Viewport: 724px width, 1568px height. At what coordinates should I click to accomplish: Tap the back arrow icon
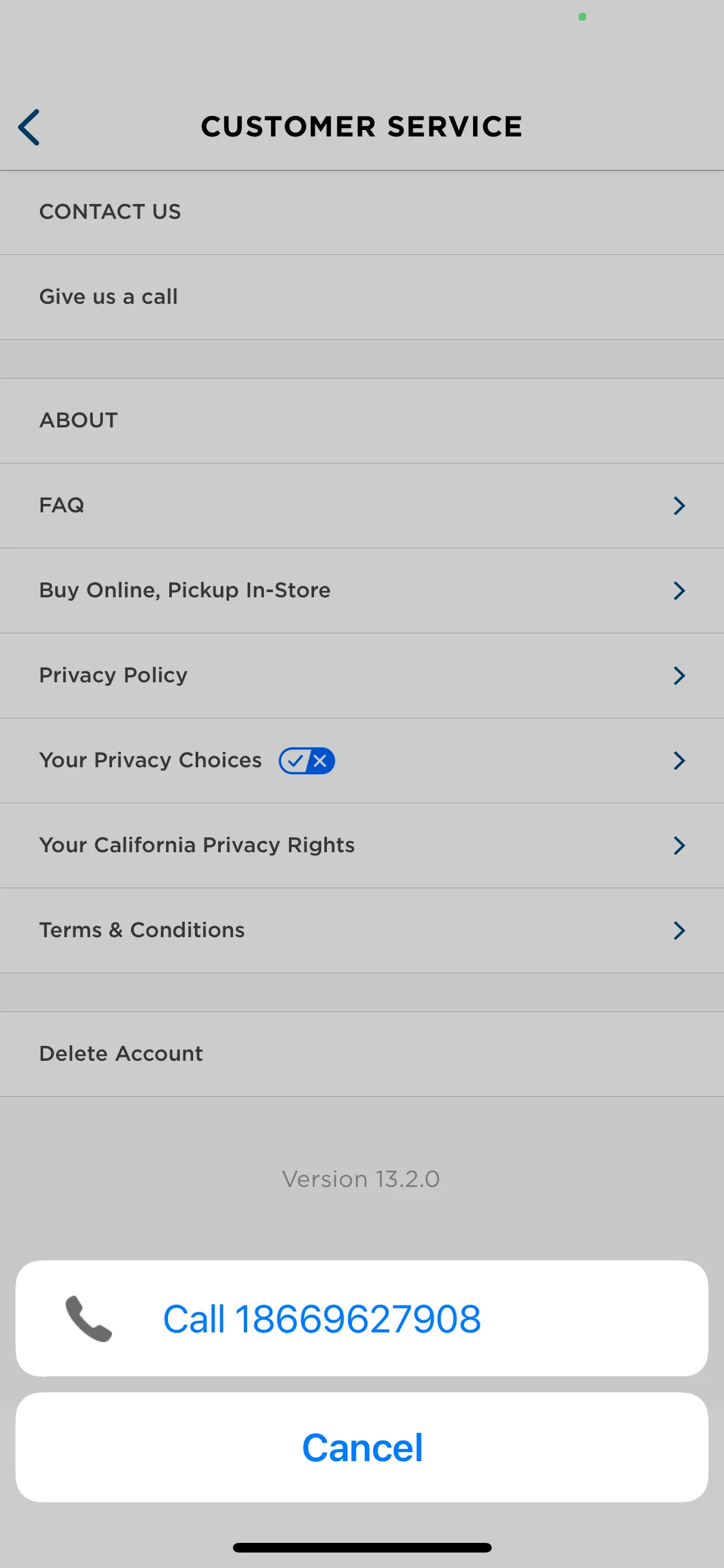29,127
